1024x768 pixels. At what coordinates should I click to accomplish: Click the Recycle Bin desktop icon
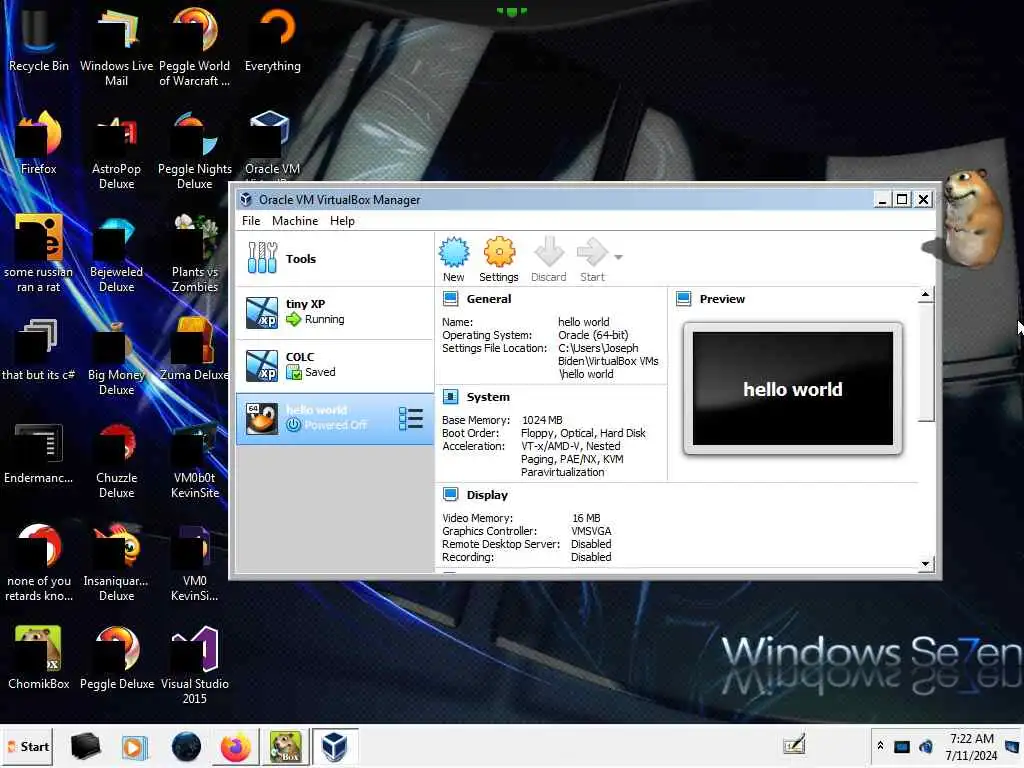[x=39, y=39]
